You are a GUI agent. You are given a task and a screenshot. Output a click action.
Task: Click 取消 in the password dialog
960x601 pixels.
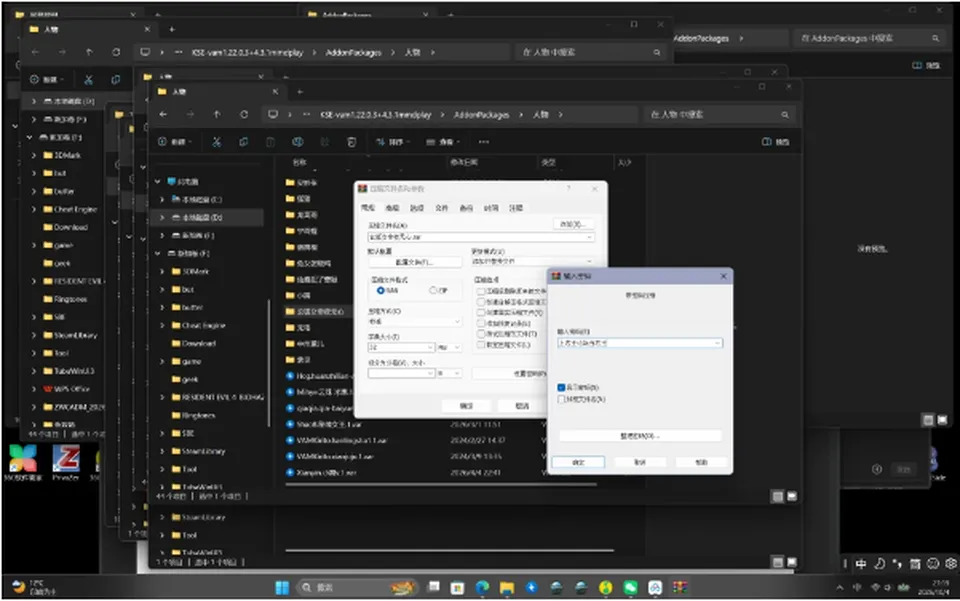[640, 462]
